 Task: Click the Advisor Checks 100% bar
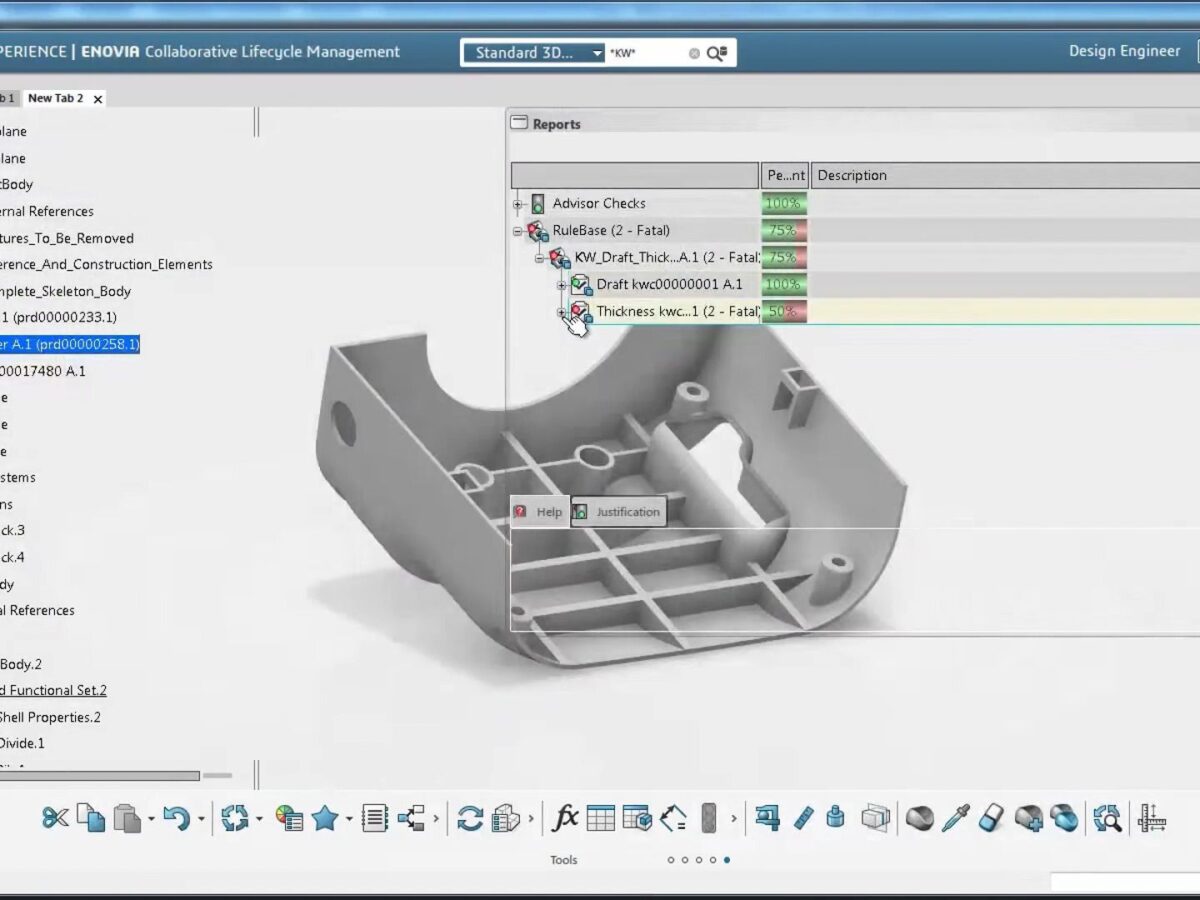click(784, 204)
